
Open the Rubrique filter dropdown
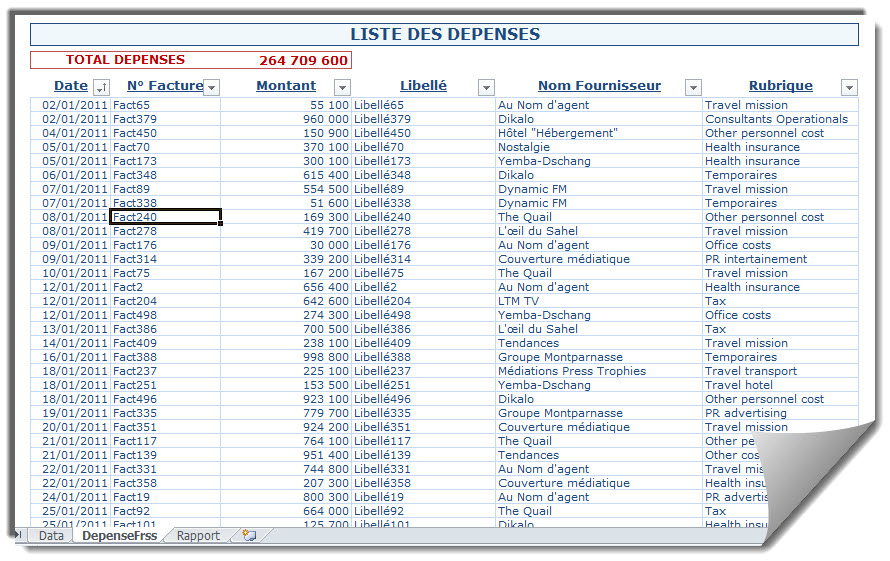(x=849, y=87)
